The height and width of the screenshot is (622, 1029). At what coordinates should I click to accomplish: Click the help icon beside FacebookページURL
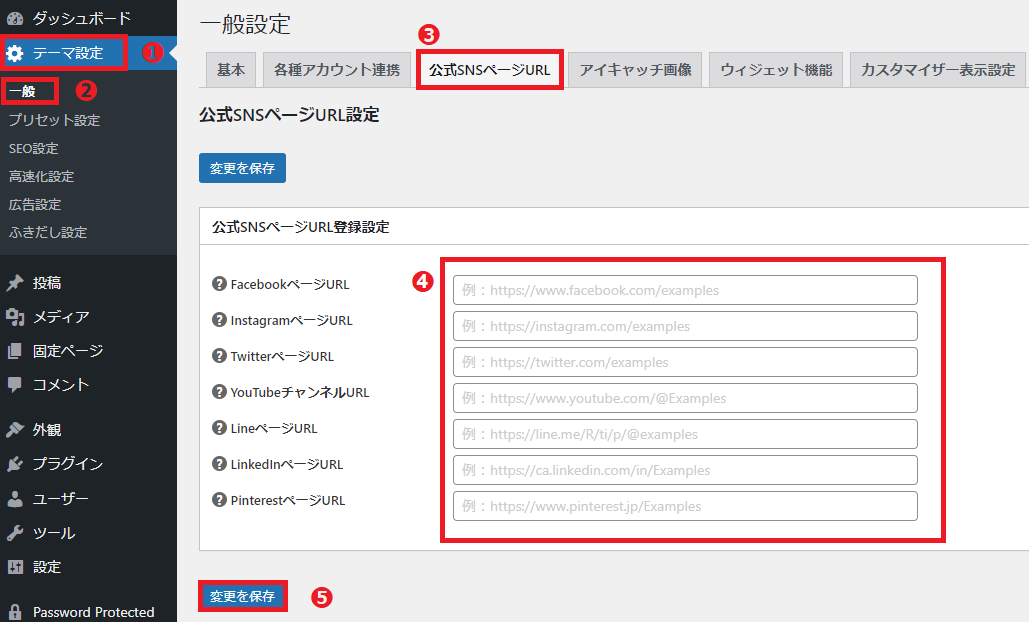click(220, 284)
